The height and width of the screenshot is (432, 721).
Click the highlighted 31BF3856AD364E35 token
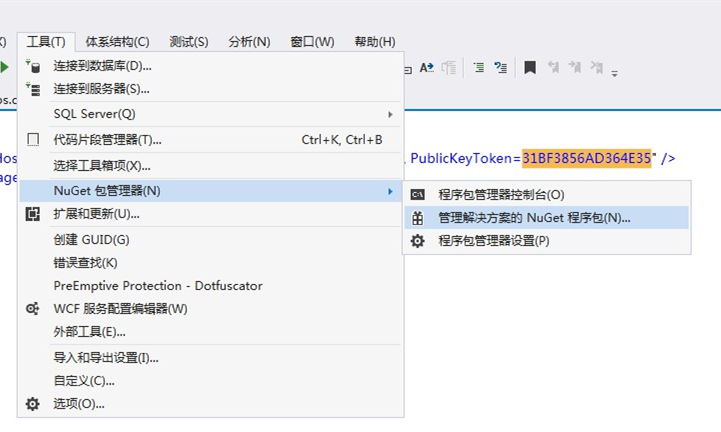click(587, 158)
